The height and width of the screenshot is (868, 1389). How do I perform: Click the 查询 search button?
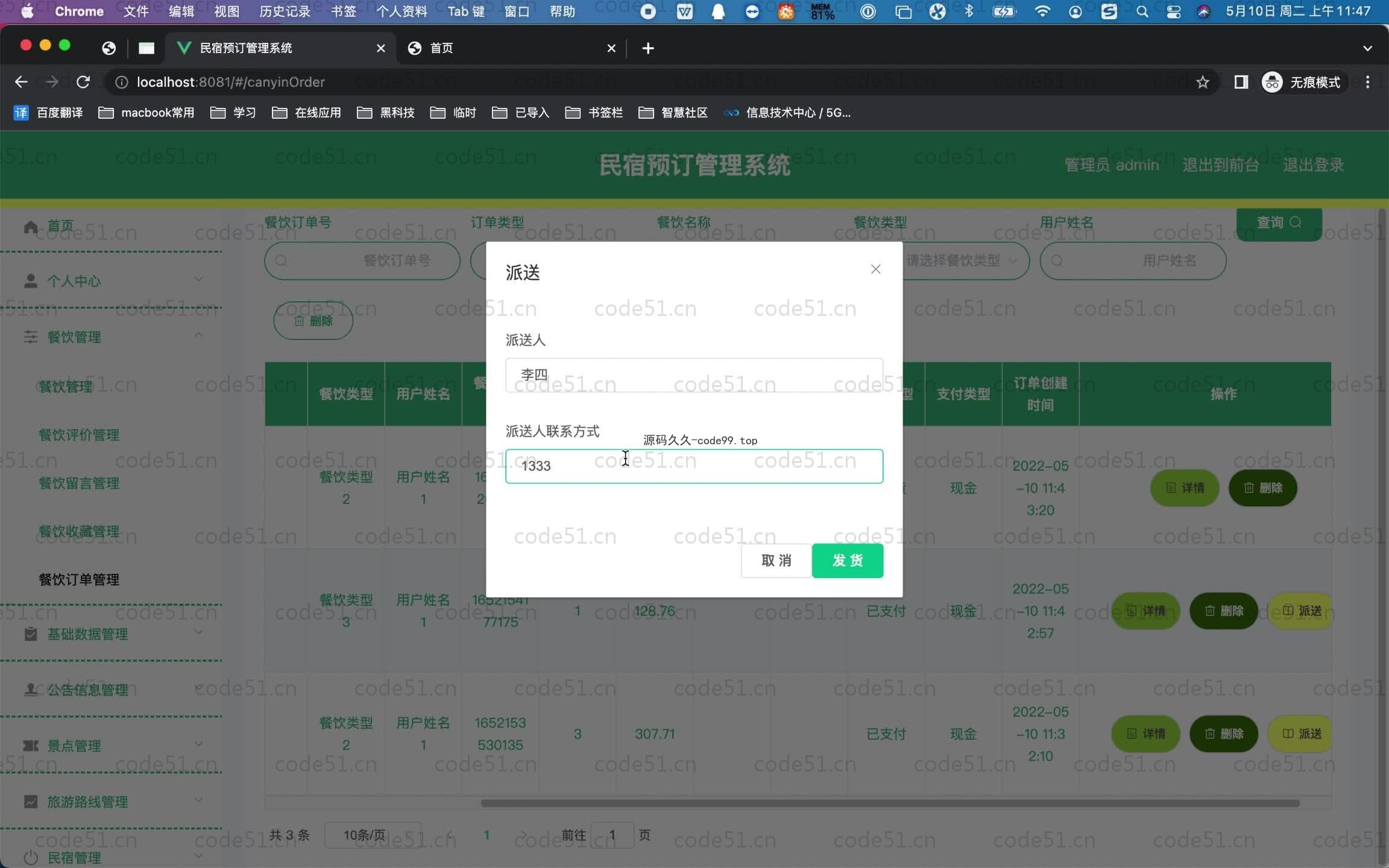pyautogui.click(x=1279, y=223)
